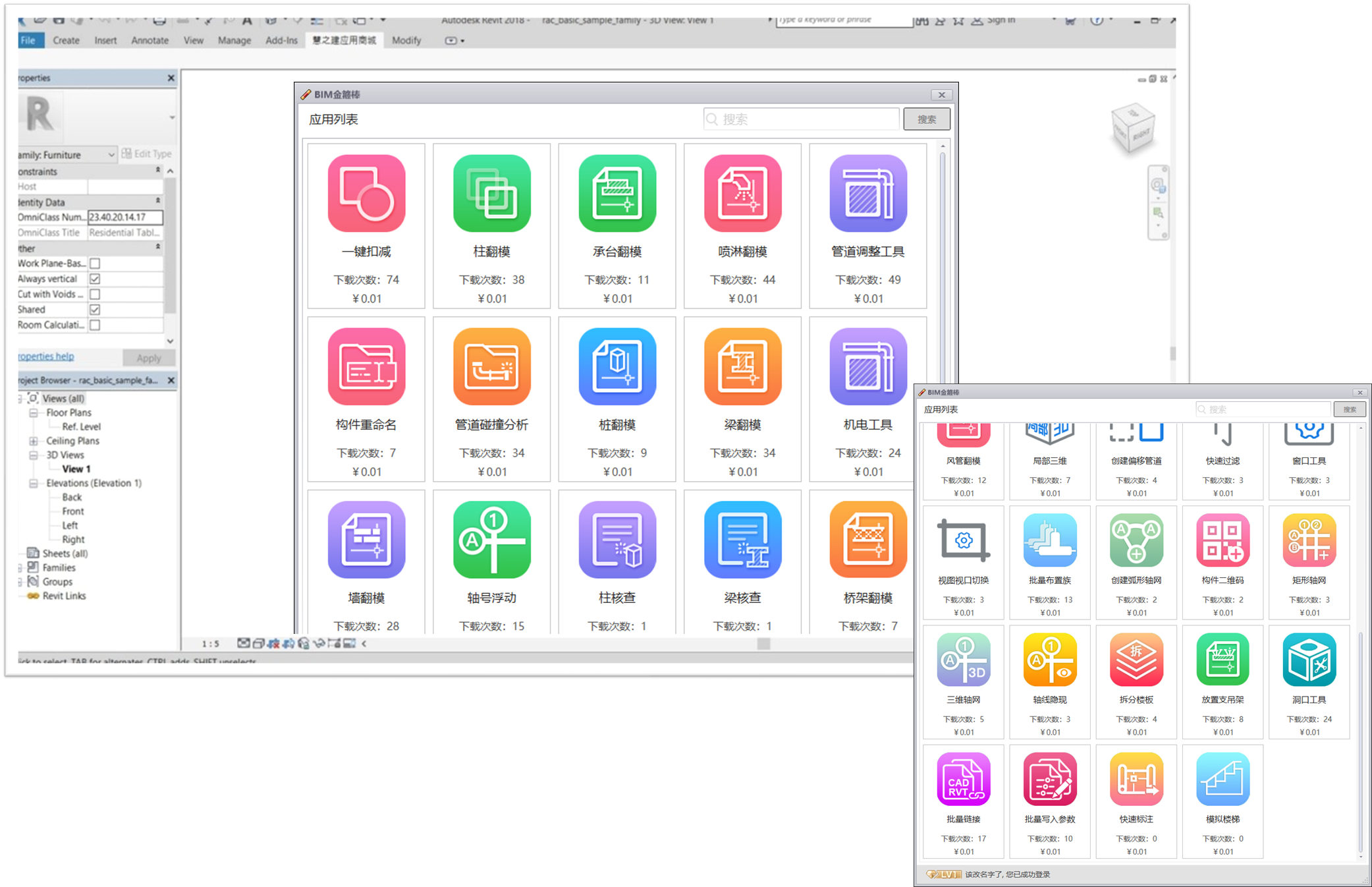Switch to the Create ribbon tab
This screenshot has width=1372, height=887.
click(66, 40)
